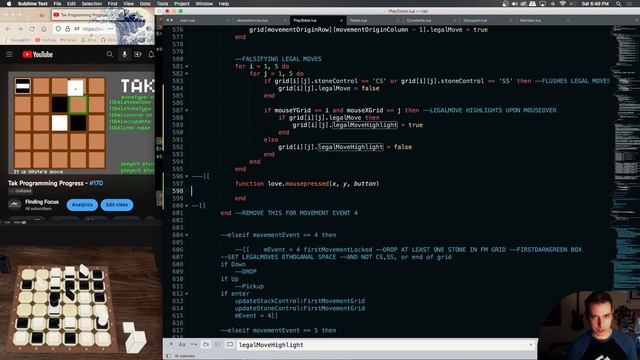Open the Project menu
This screenshot has width=640, height=360.
182,4
